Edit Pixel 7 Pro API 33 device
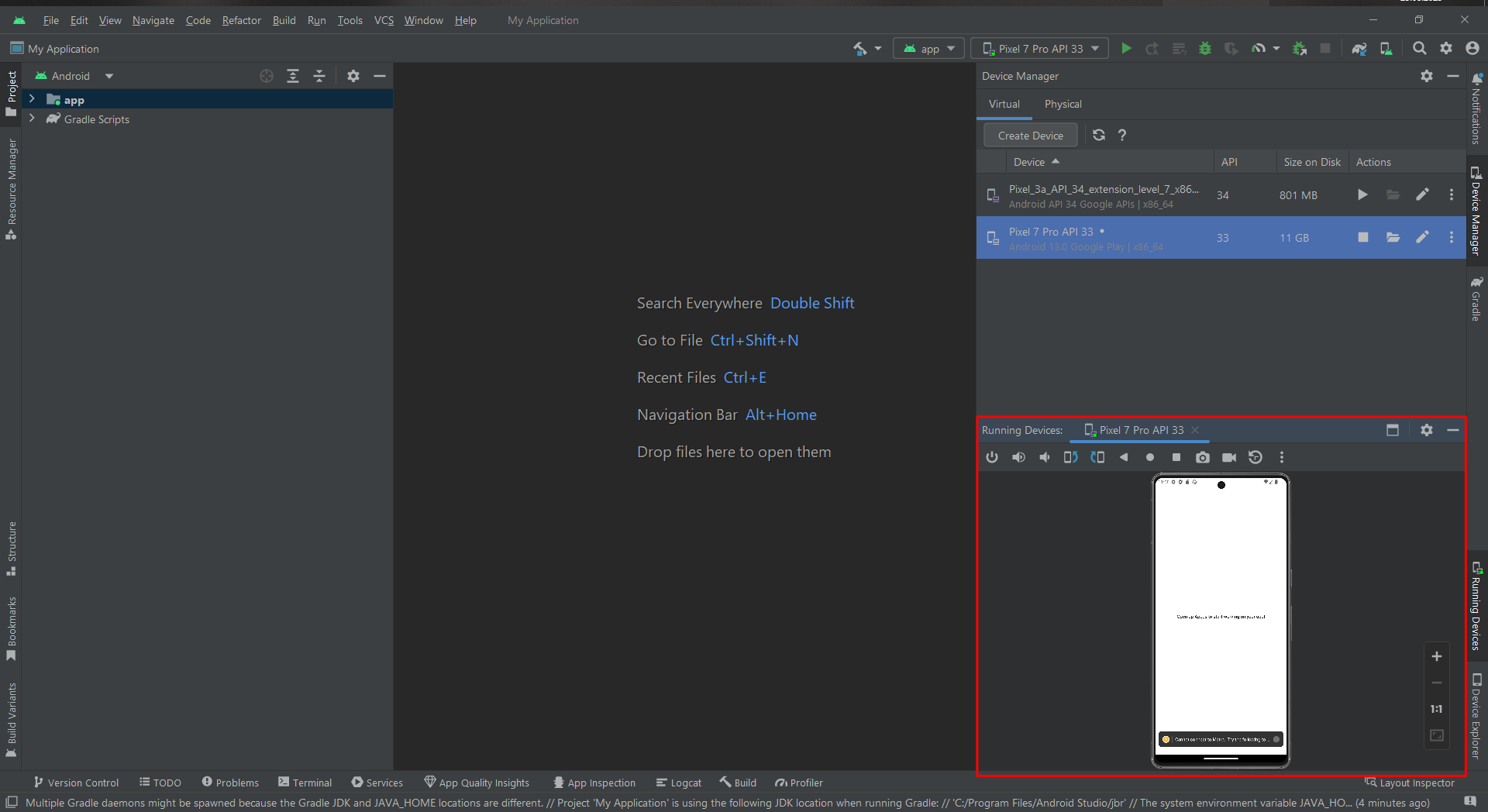 click(1422, 237)
